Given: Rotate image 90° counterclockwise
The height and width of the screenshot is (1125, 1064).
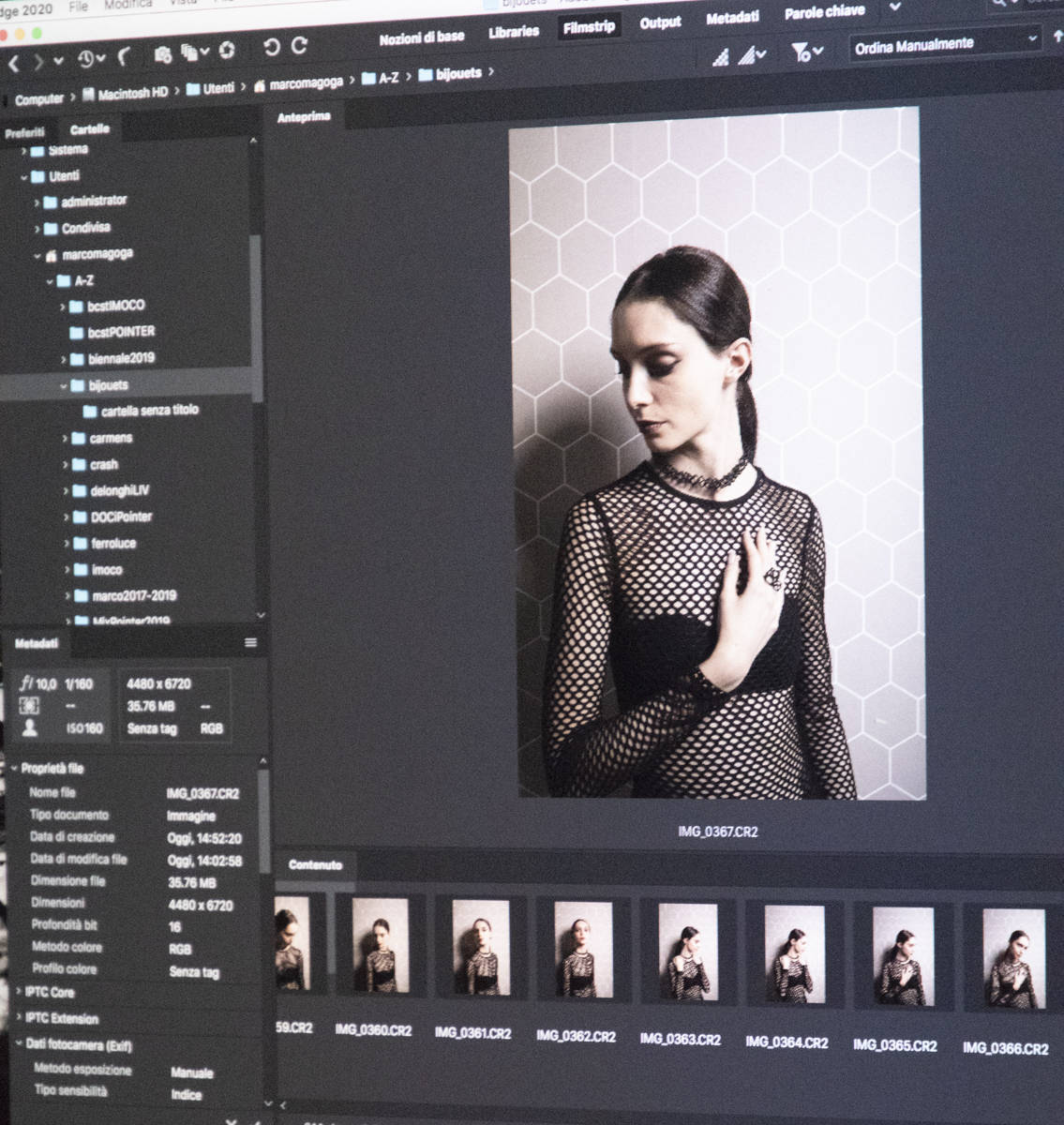Looking at the screenshot, I should pyautogui.click(x=272, y=47).
